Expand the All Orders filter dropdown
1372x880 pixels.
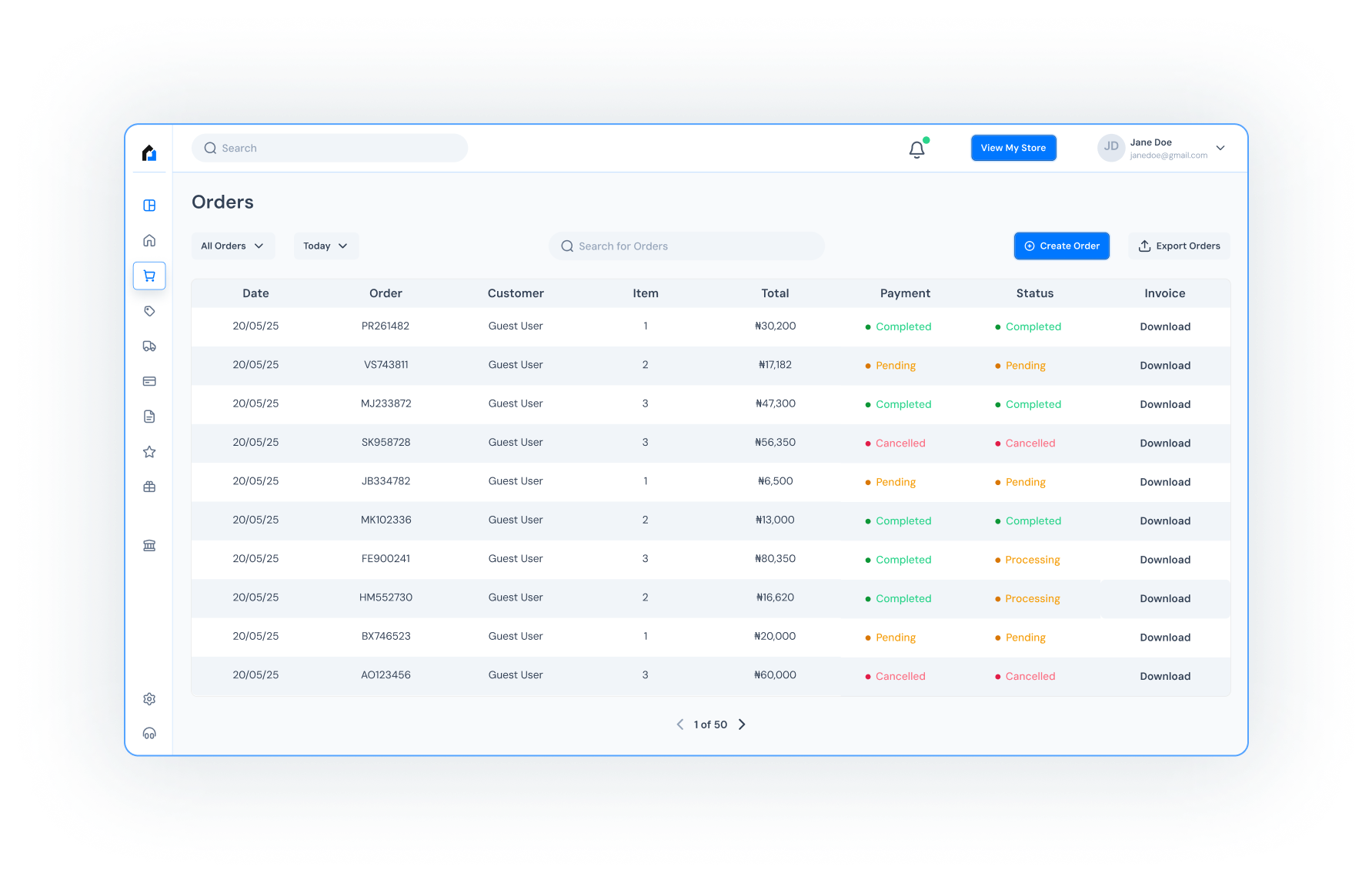click(x=232, y=246)
